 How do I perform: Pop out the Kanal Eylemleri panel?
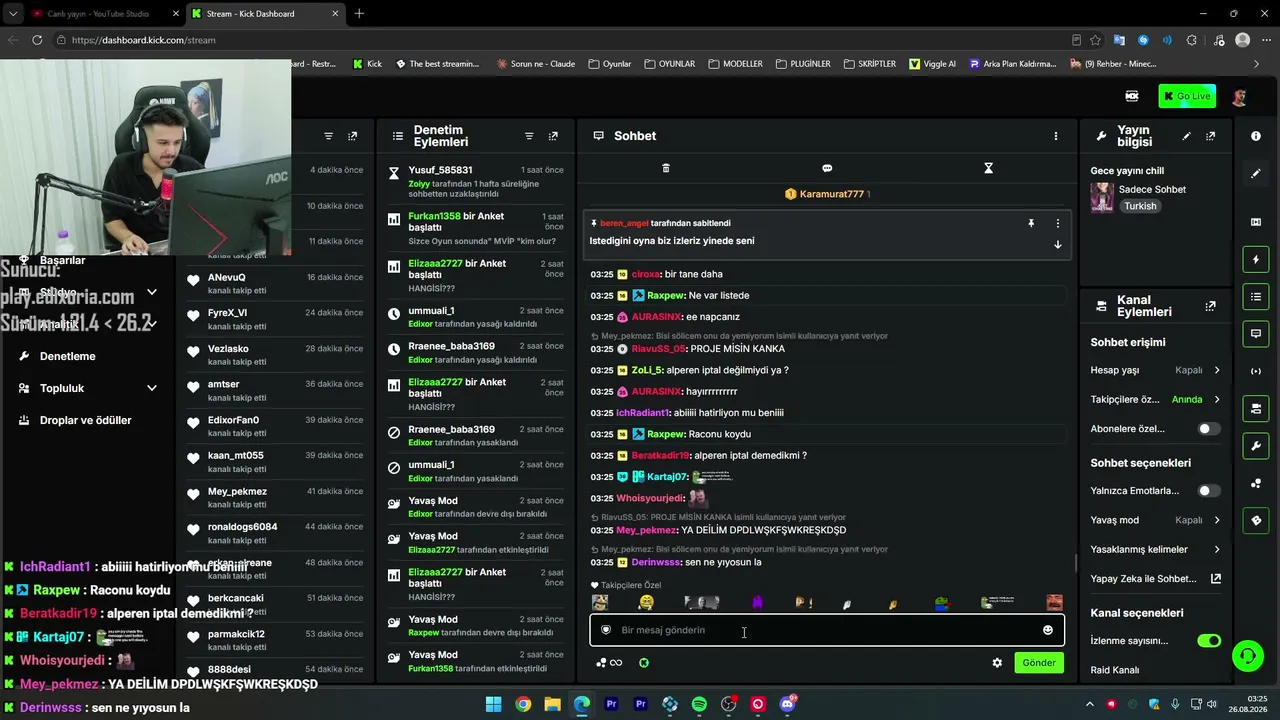pyautogui.click(x=1211, y=306)
